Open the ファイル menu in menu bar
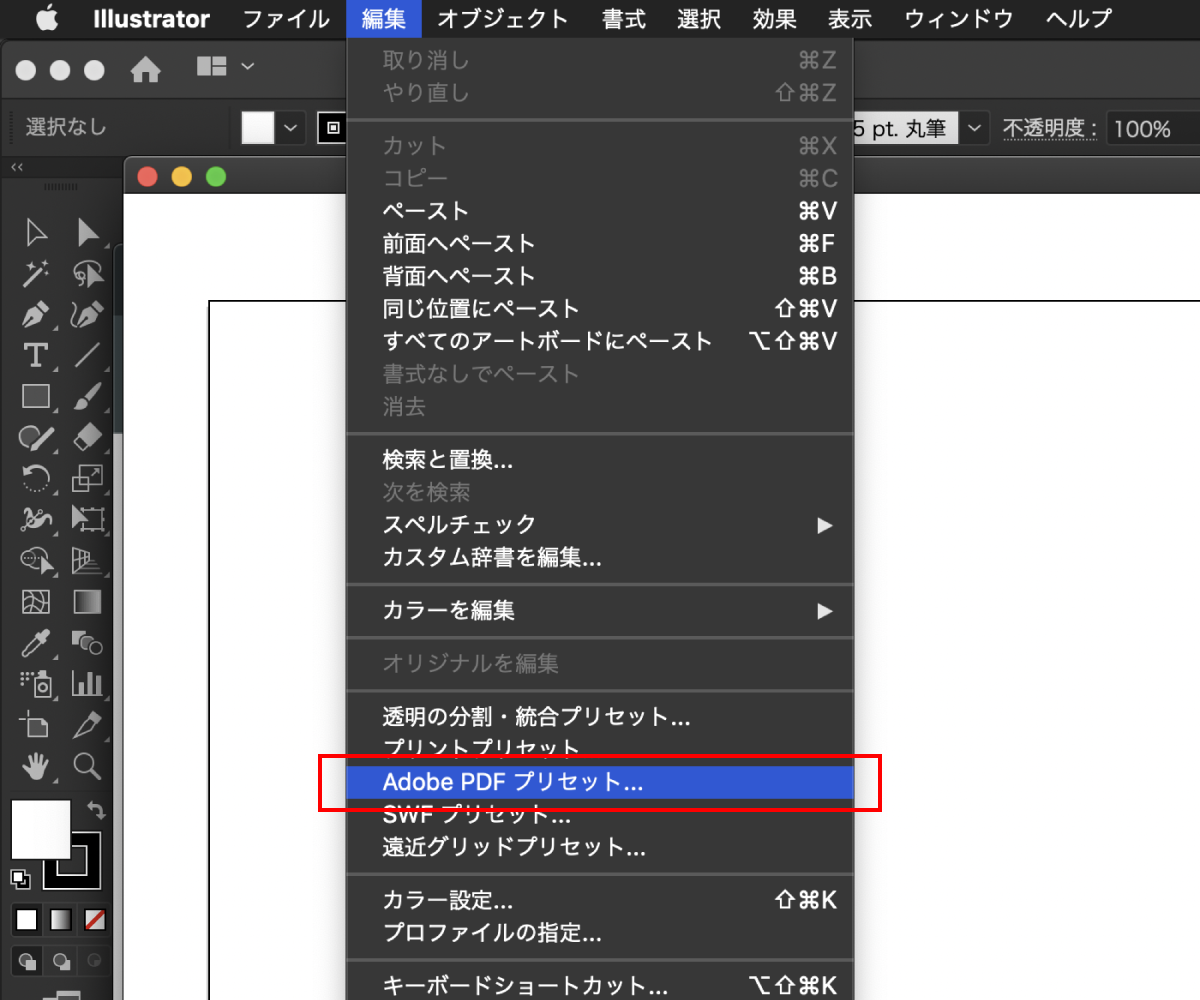1200x1000 pixels. click(287, 18)
